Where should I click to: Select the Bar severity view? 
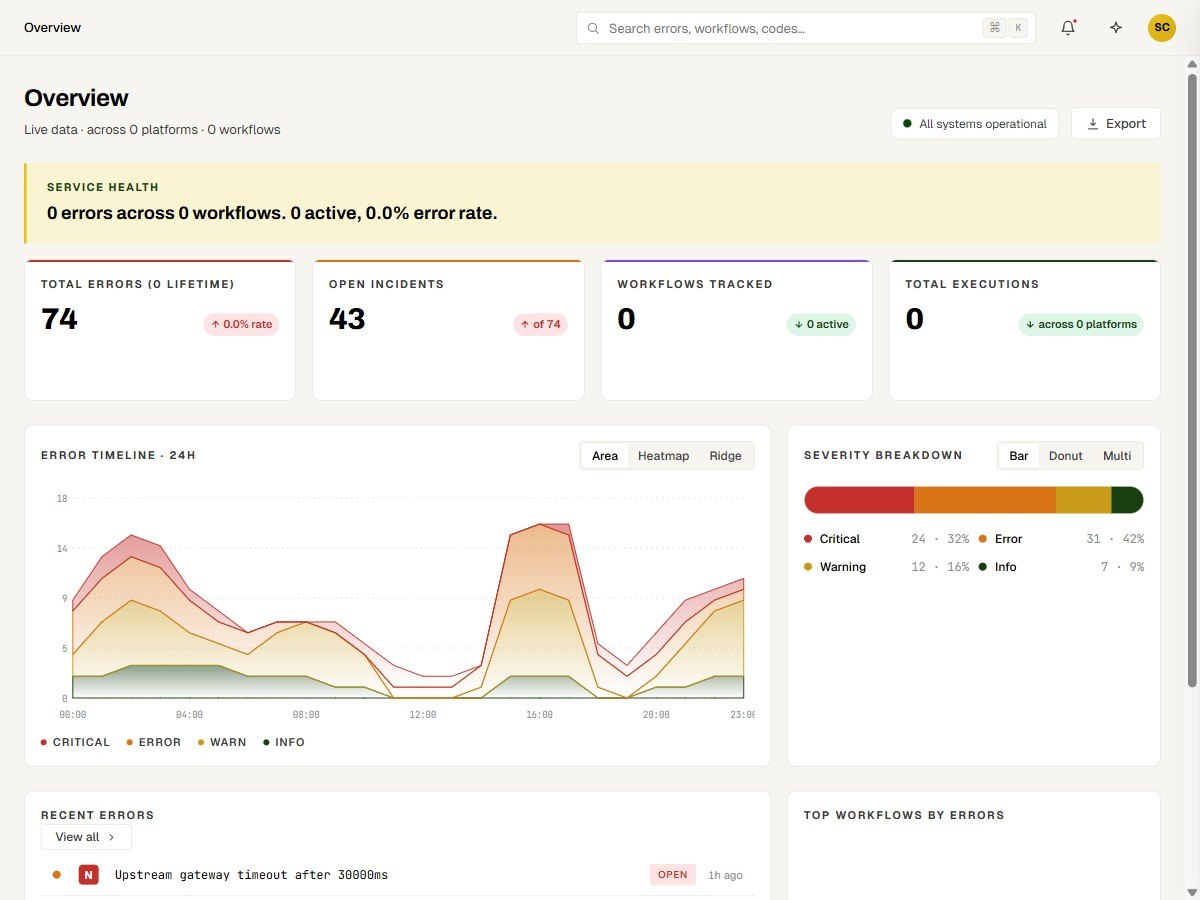(1019, 456)
